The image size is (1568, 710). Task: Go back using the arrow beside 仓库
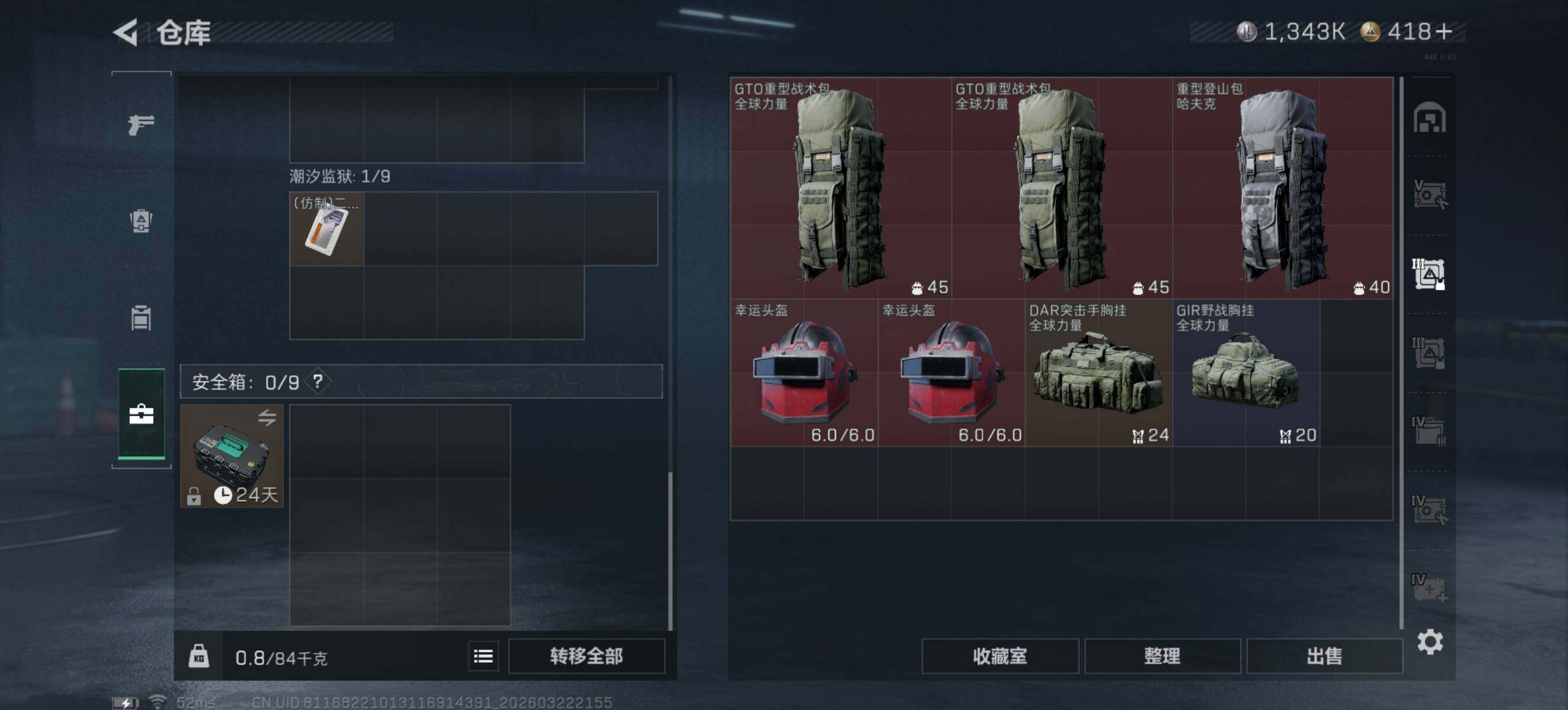point(126,33)
